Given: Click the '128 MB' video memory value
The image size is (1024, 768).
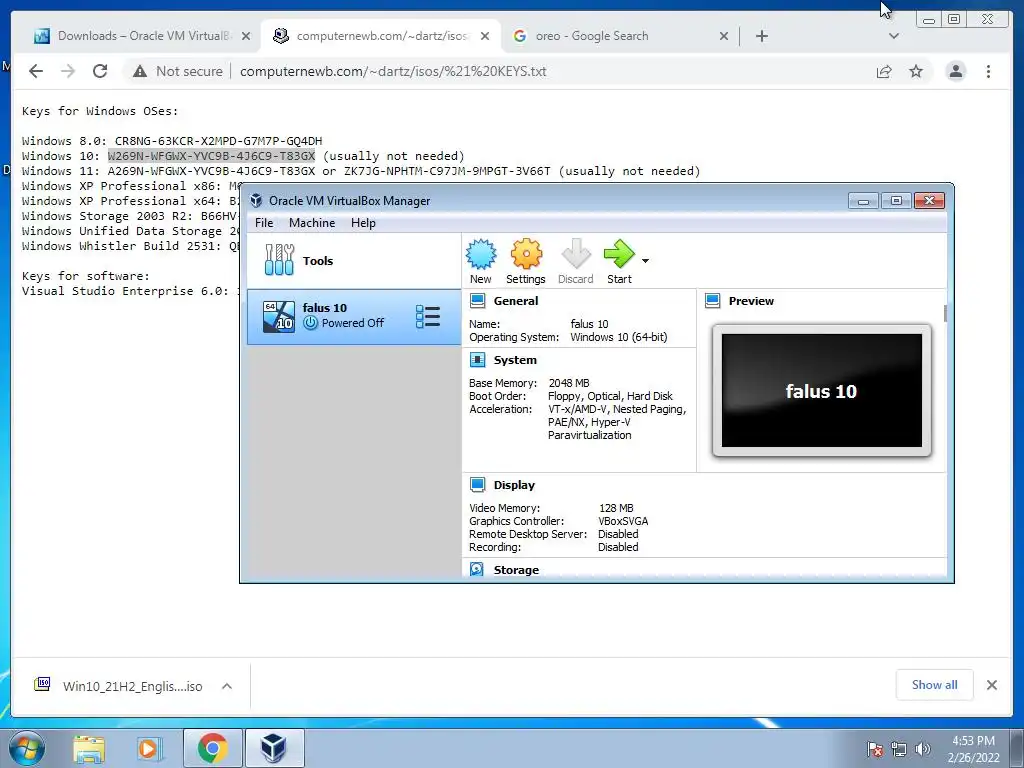Looking at the screenshot, I should pyautogui.click(x=616, y=508).
